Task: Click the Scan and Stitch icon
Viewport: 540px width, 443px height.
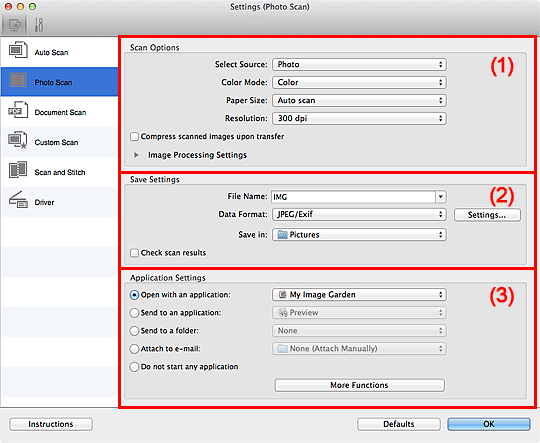Action: 18,170
